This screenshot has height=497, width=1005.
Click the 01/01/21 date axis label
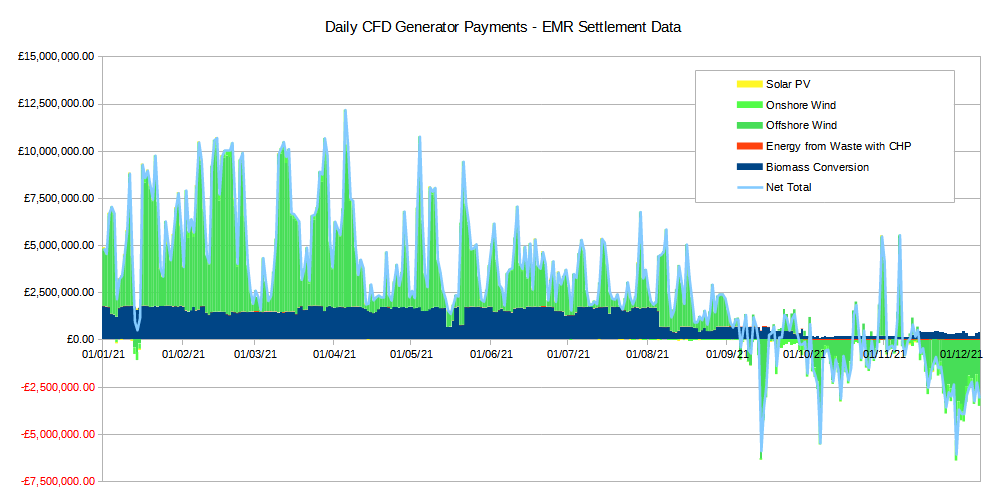click(x=103, y=354)
